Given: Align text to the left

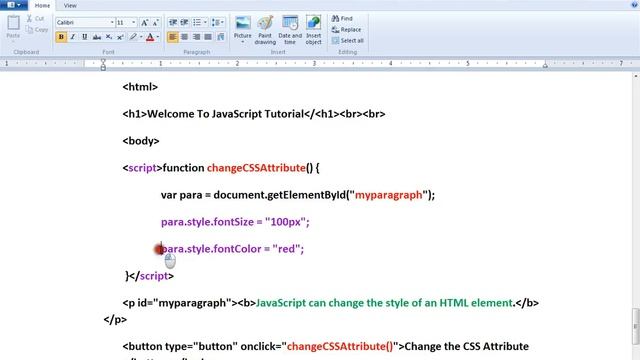Looking at the screenshot, I should (173, 37).
